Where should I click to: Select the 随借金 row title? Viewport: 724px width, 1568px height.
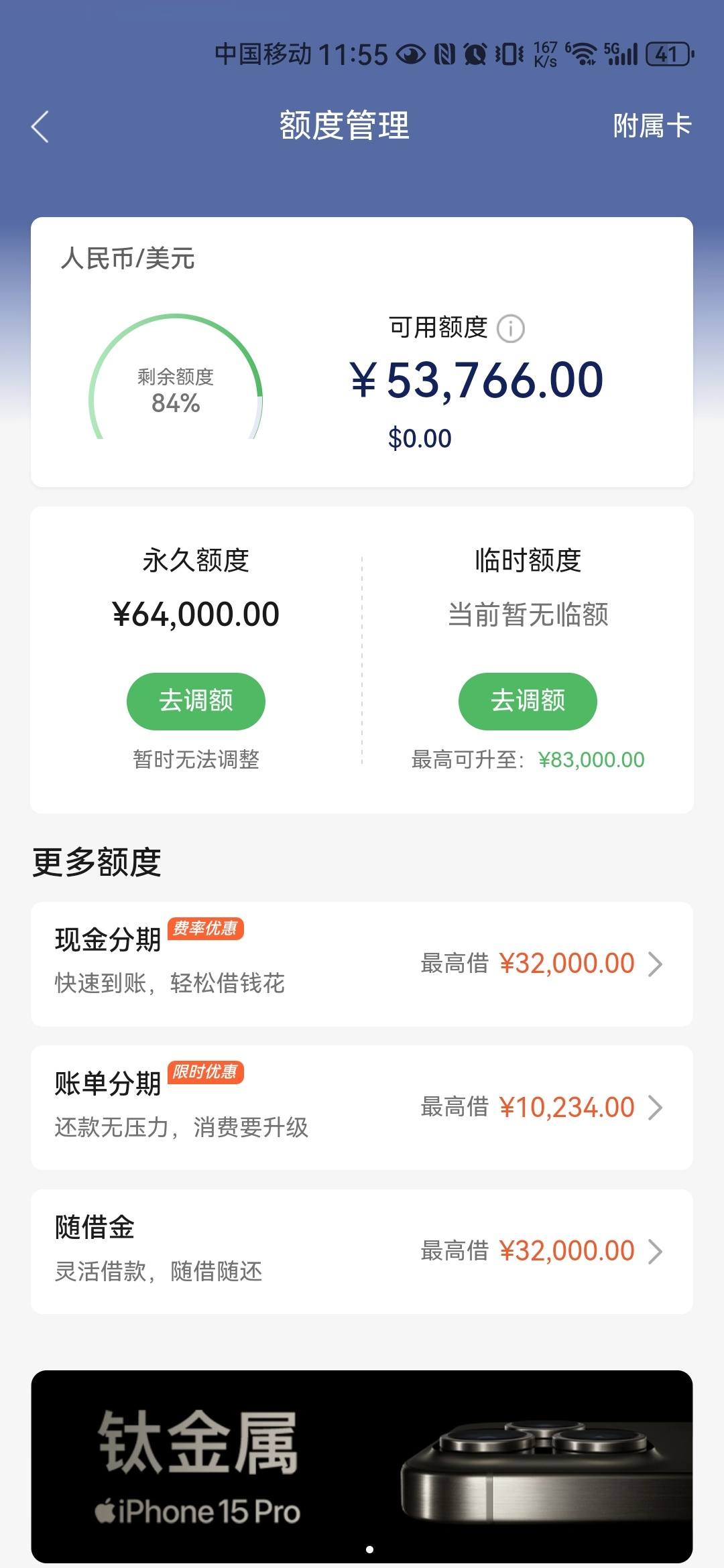[x=95, y=1228]
